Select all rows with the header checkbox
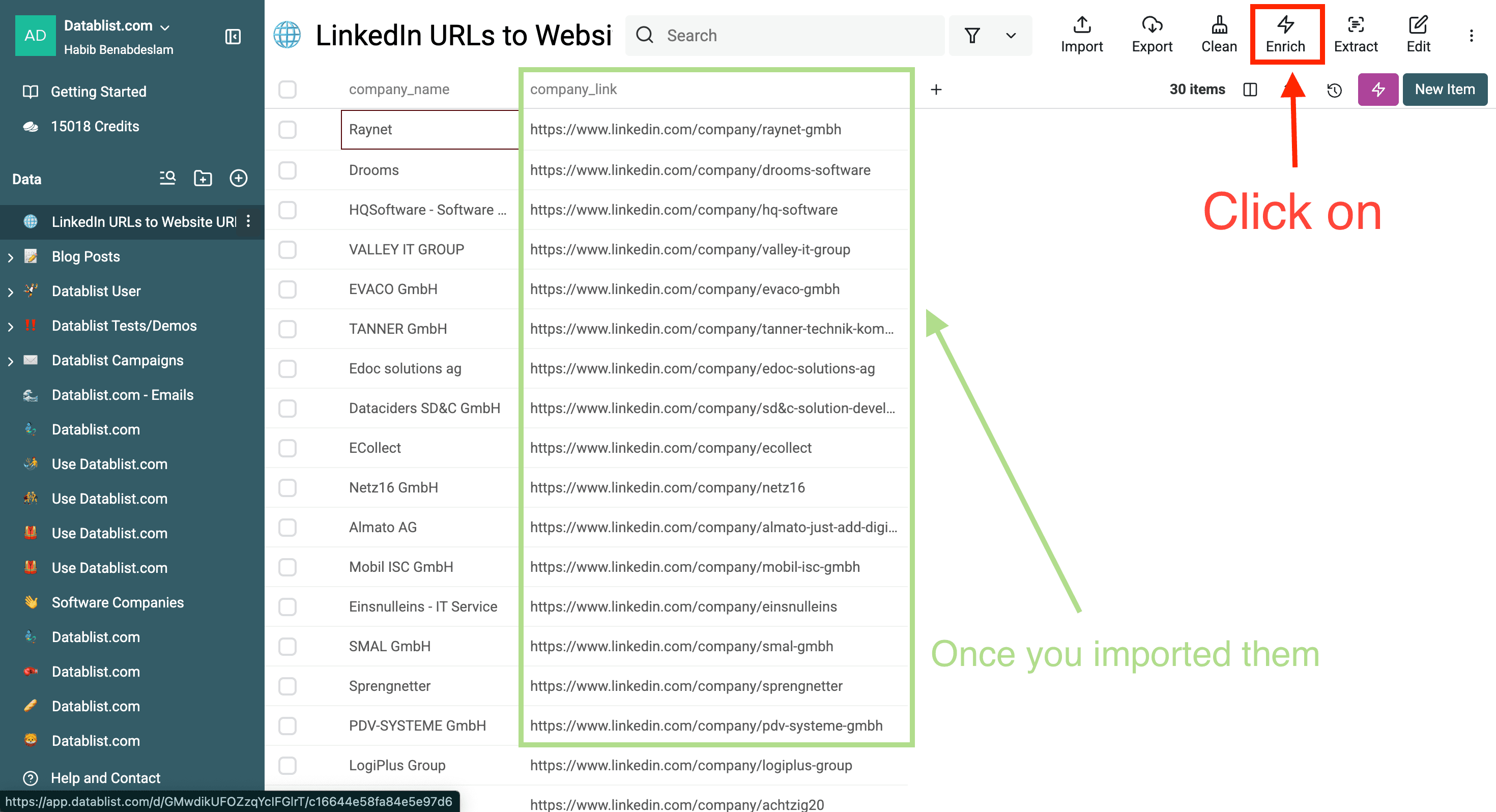Viewport: 1496px width, 812px height. pyautogui.click(x=287, y=90)
